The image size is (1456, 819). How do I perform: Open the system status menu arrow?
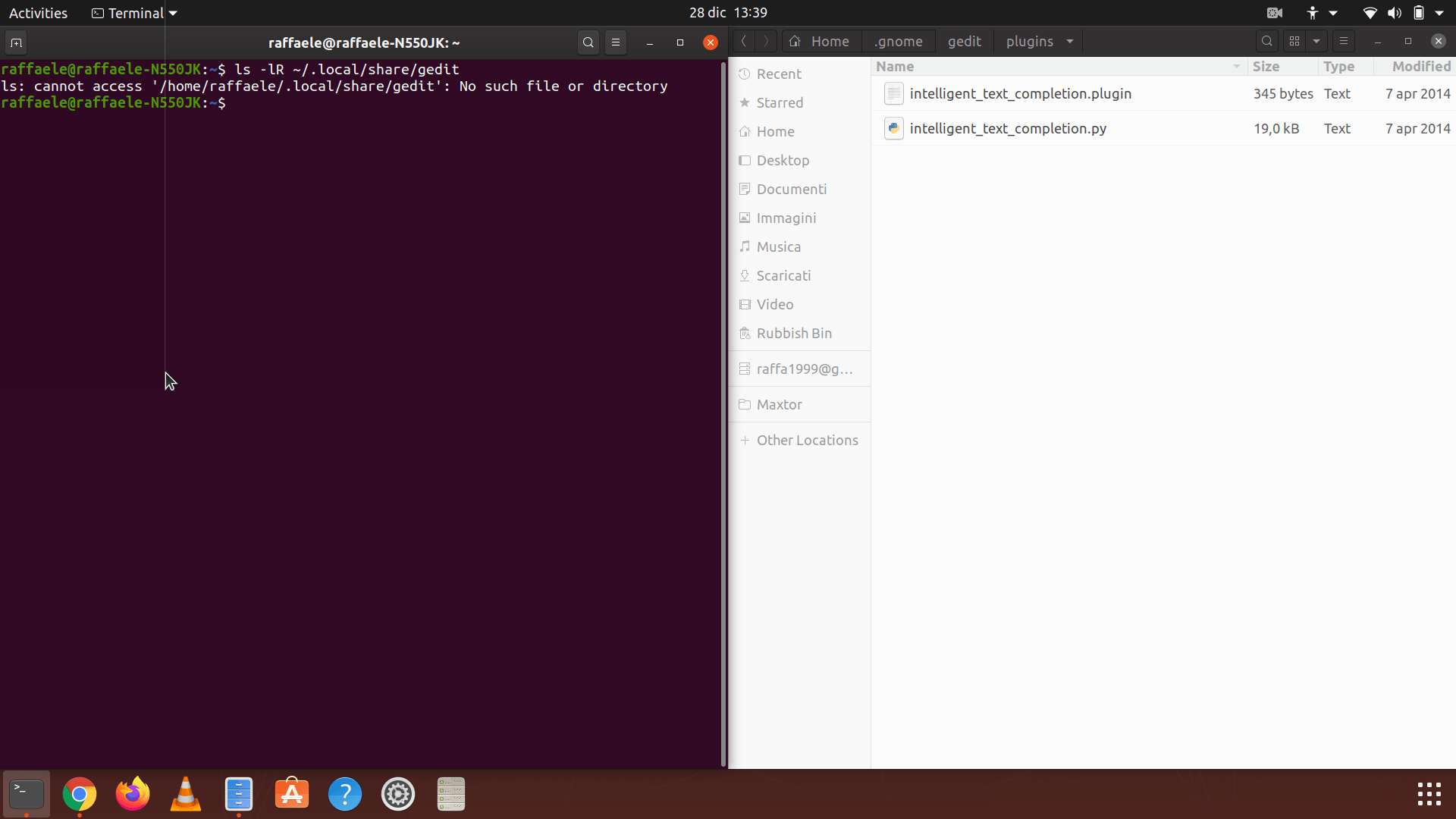coord(1439,13)
